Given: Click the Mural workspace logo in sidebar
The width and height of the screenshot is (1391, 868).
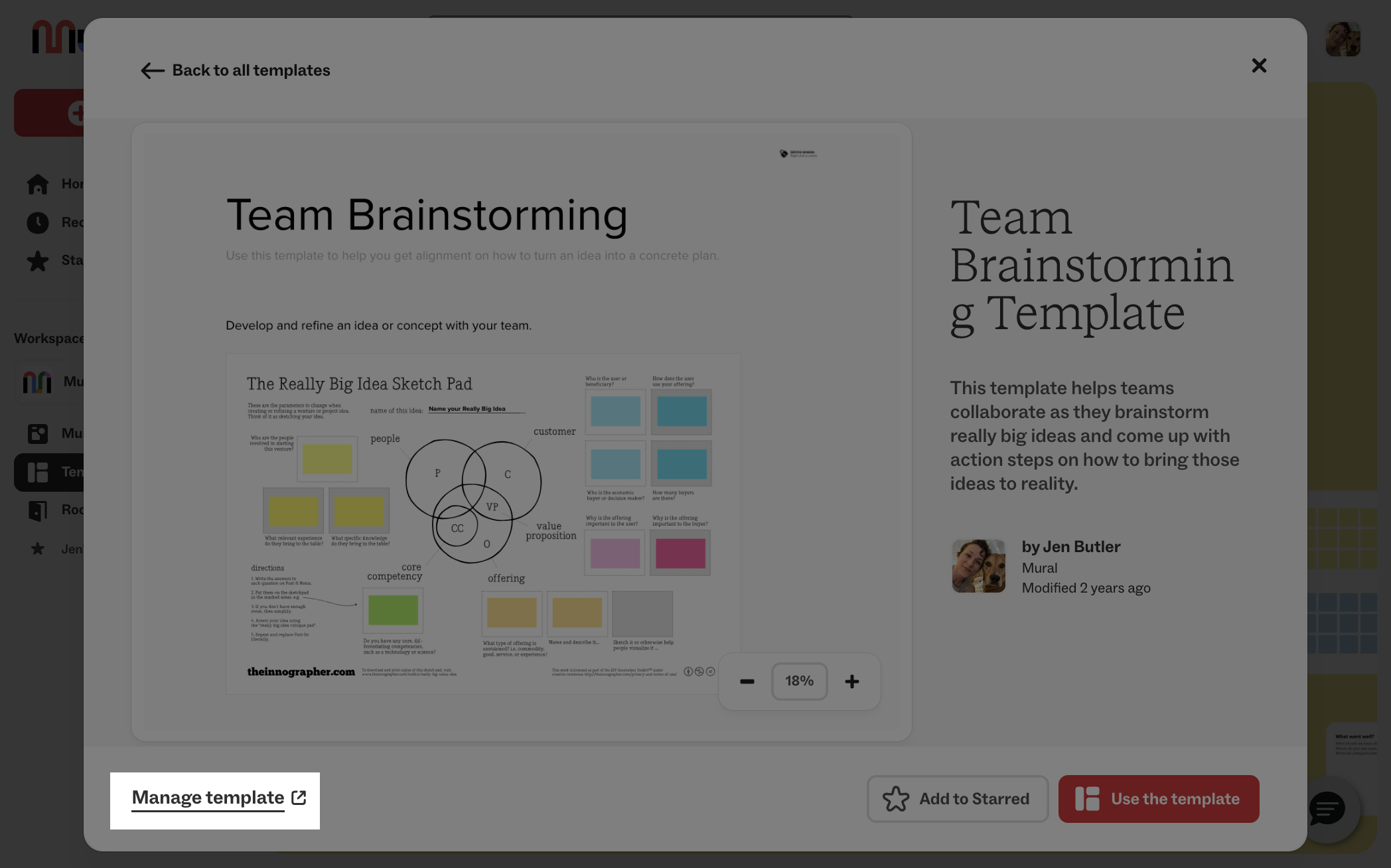Looking at the screenshot, I should pos(37,382).
